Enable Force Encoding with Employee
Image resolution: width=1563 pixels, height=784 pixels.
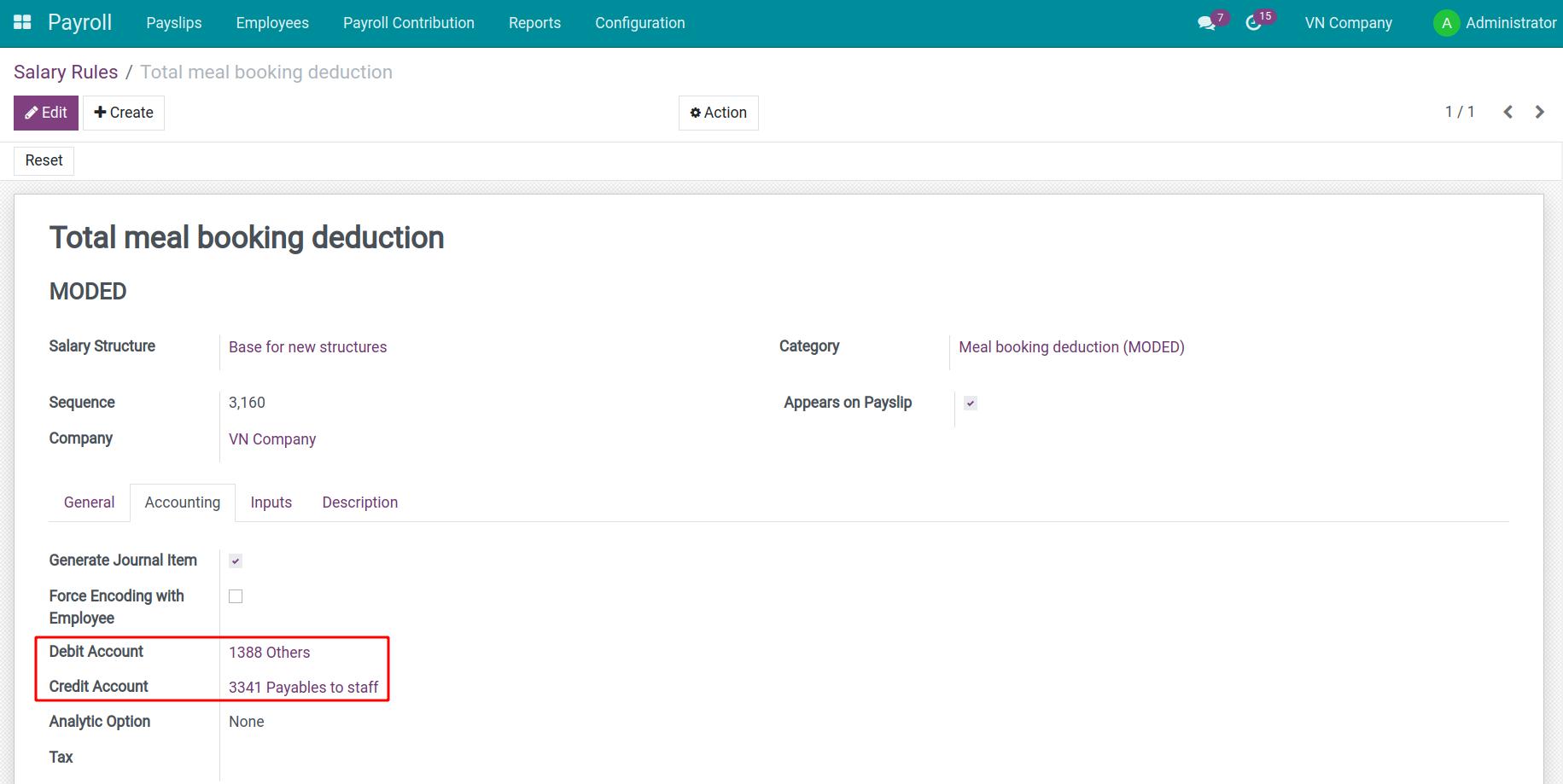[x=235, y=595]
